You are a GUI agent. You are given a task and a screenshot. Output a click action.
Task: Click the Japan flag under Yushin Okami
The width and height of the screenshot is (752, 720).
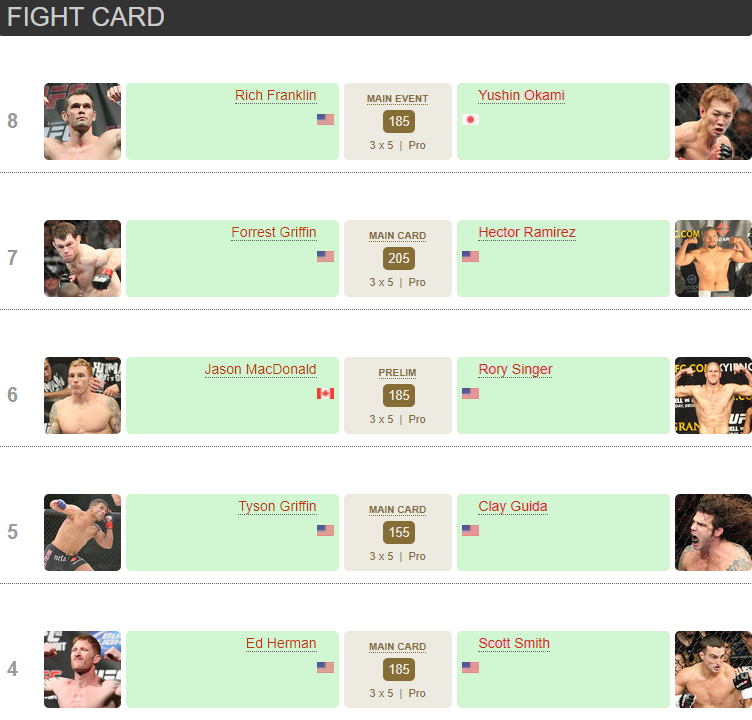pos(470,119)
